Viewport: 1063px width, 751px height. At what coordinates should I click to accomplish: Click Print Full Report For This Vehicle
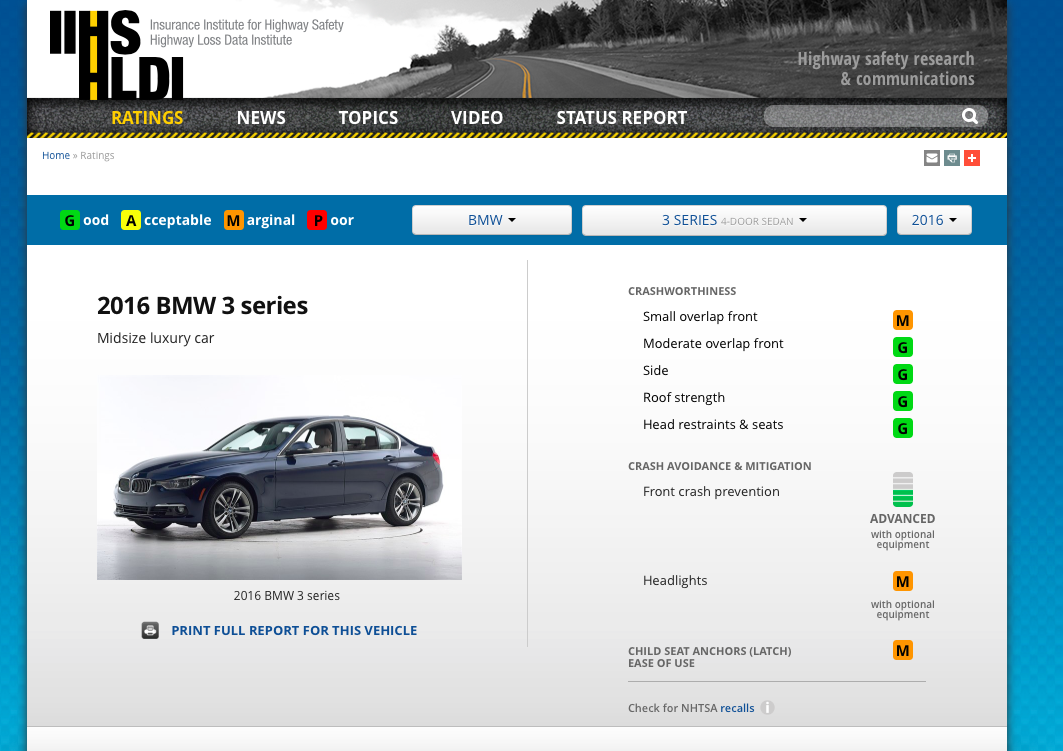pos(294,630)
